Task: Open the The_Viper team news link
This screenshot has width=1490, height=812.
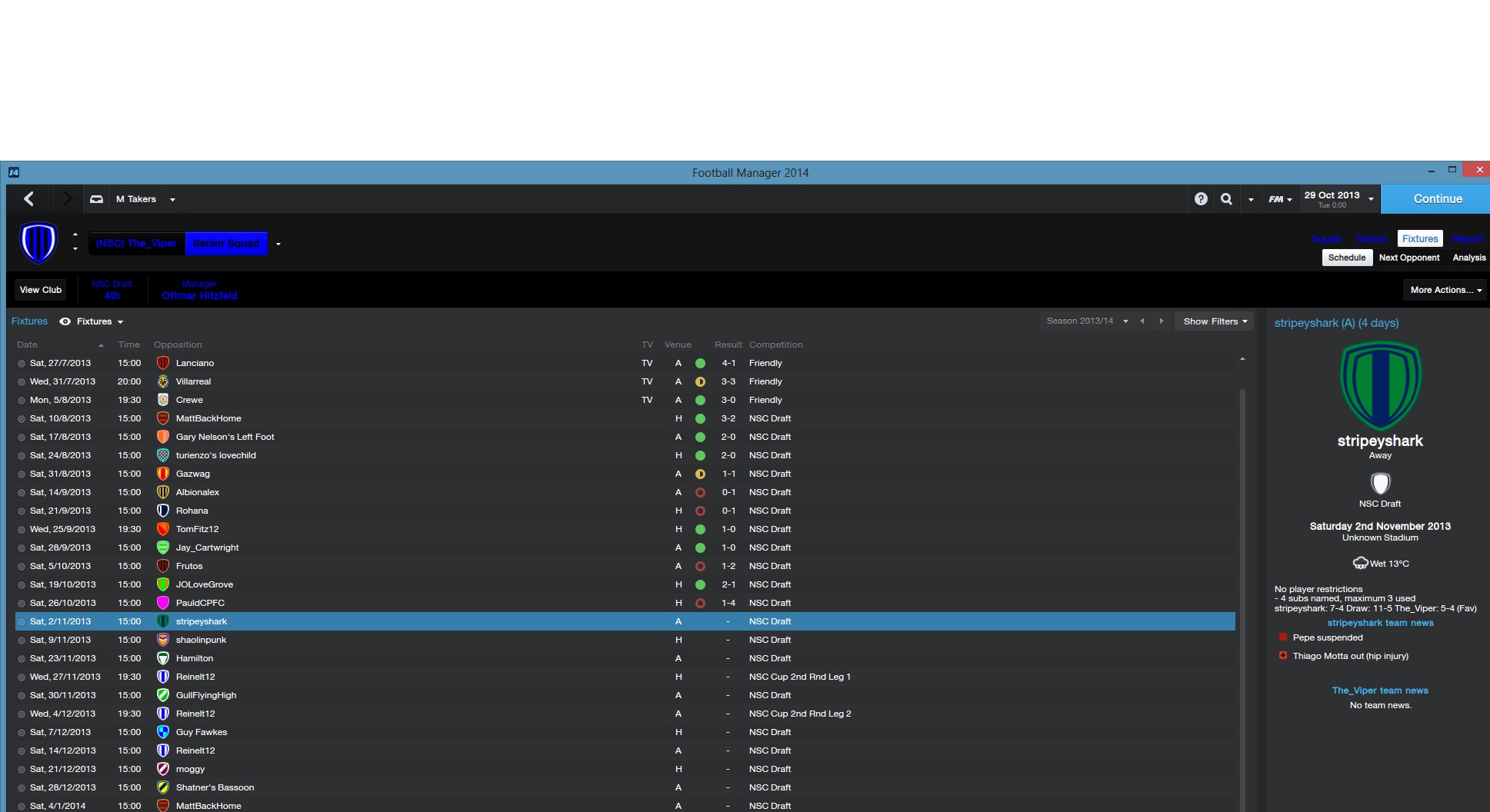Action: (1380, 691)
